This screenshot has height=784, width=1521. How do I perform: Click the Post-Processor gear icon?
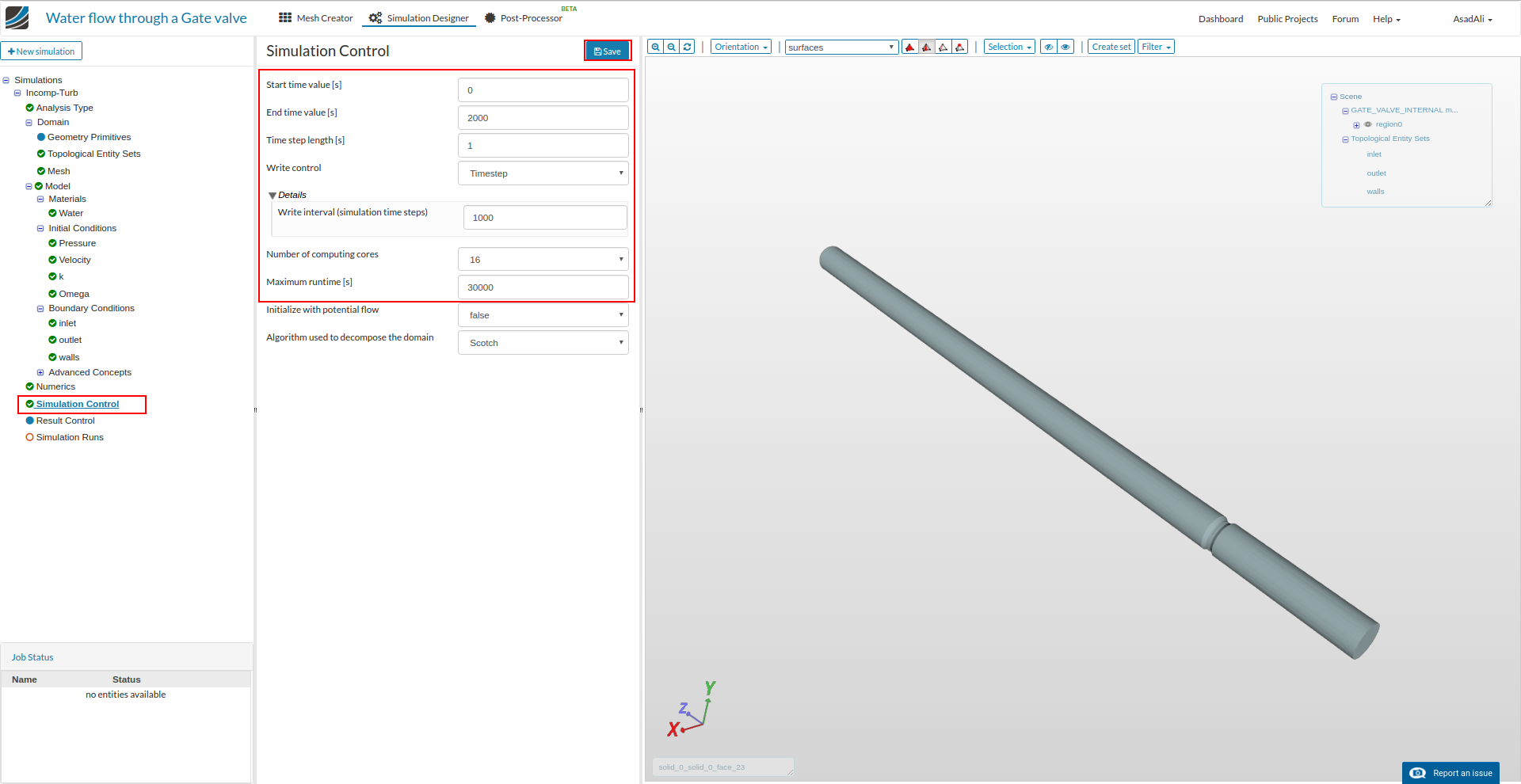490,17
